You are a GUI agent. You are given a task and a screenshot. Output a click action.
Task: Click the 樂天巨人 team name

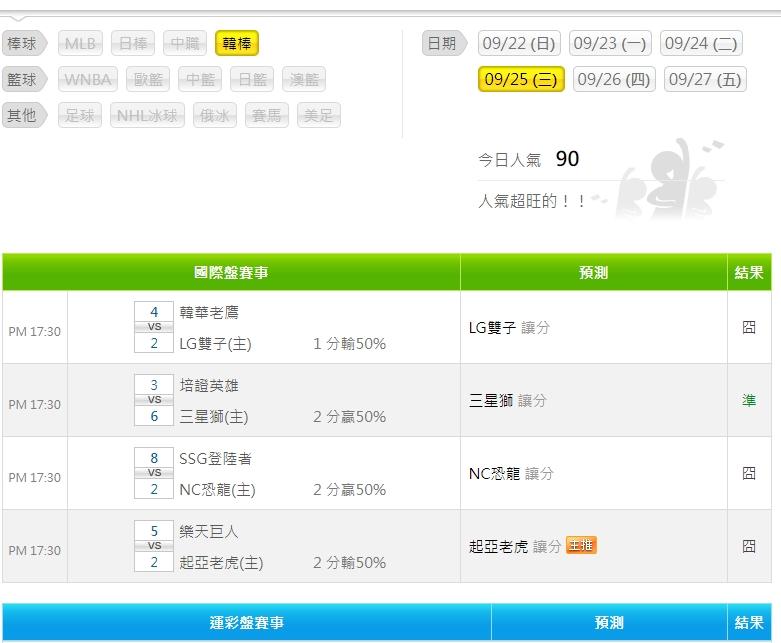(x=209, y=531)
